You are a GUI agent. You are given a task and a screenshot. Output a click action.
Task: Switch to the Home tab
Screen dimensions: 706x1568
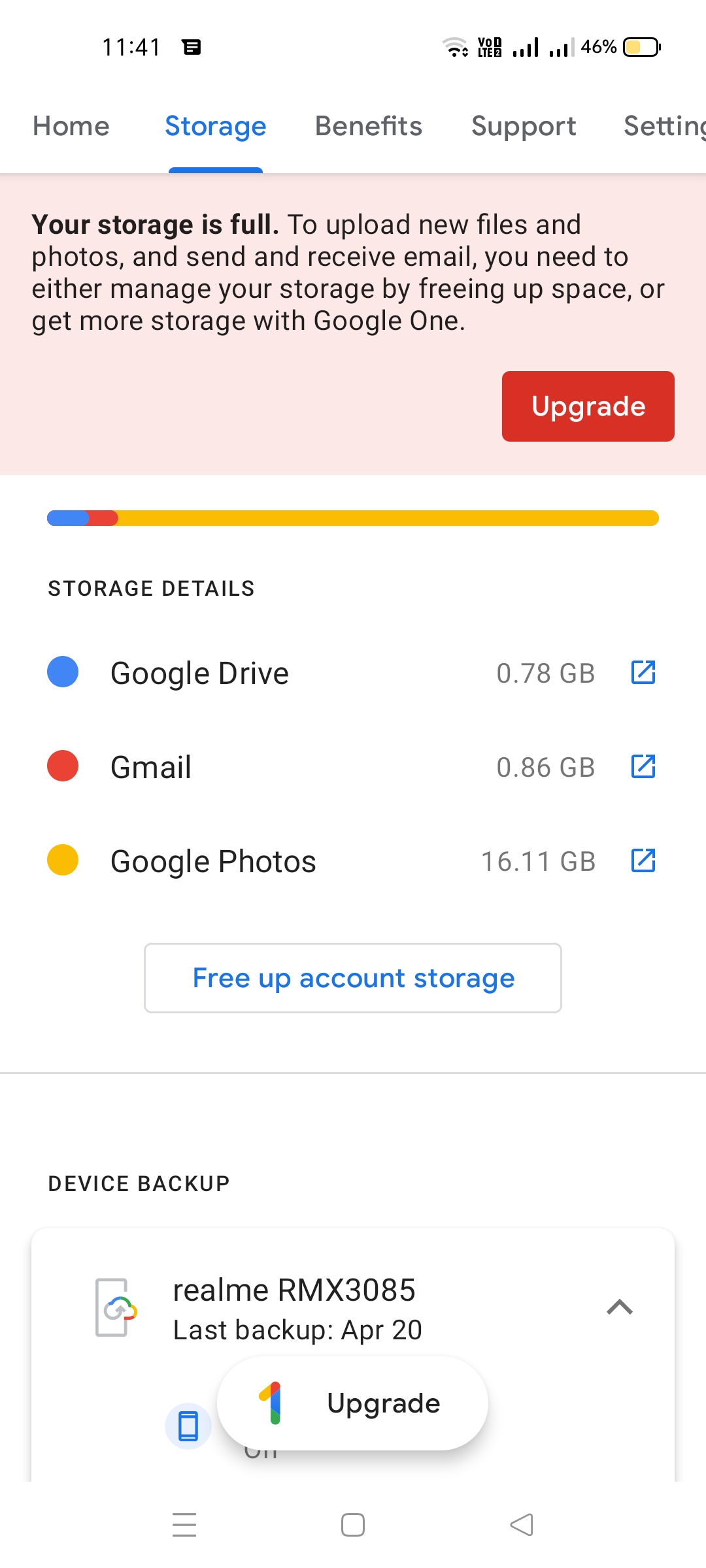pyautogui.click(x=71, y=126)
